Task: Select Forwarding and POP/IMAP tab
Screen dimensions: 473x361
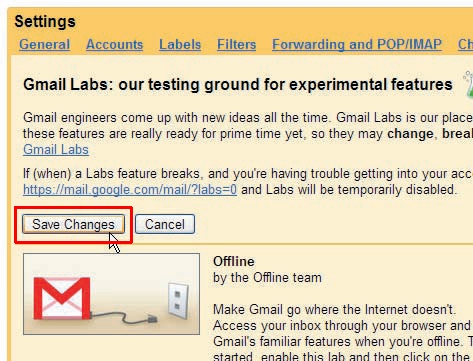Action: [x=357, y=44]
